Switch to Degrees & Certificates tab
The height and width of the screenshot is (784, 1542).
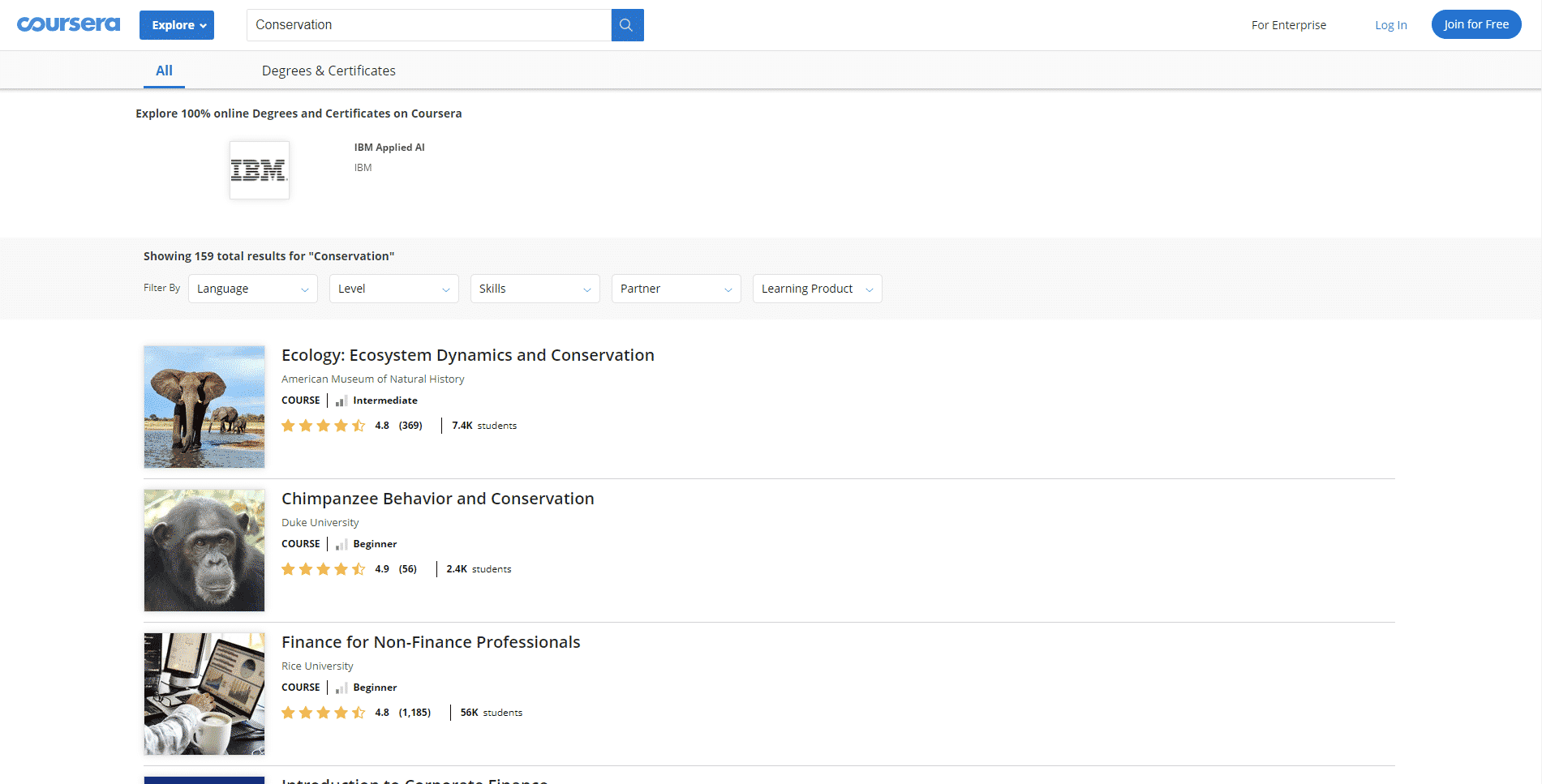click(x=329, y=71)
